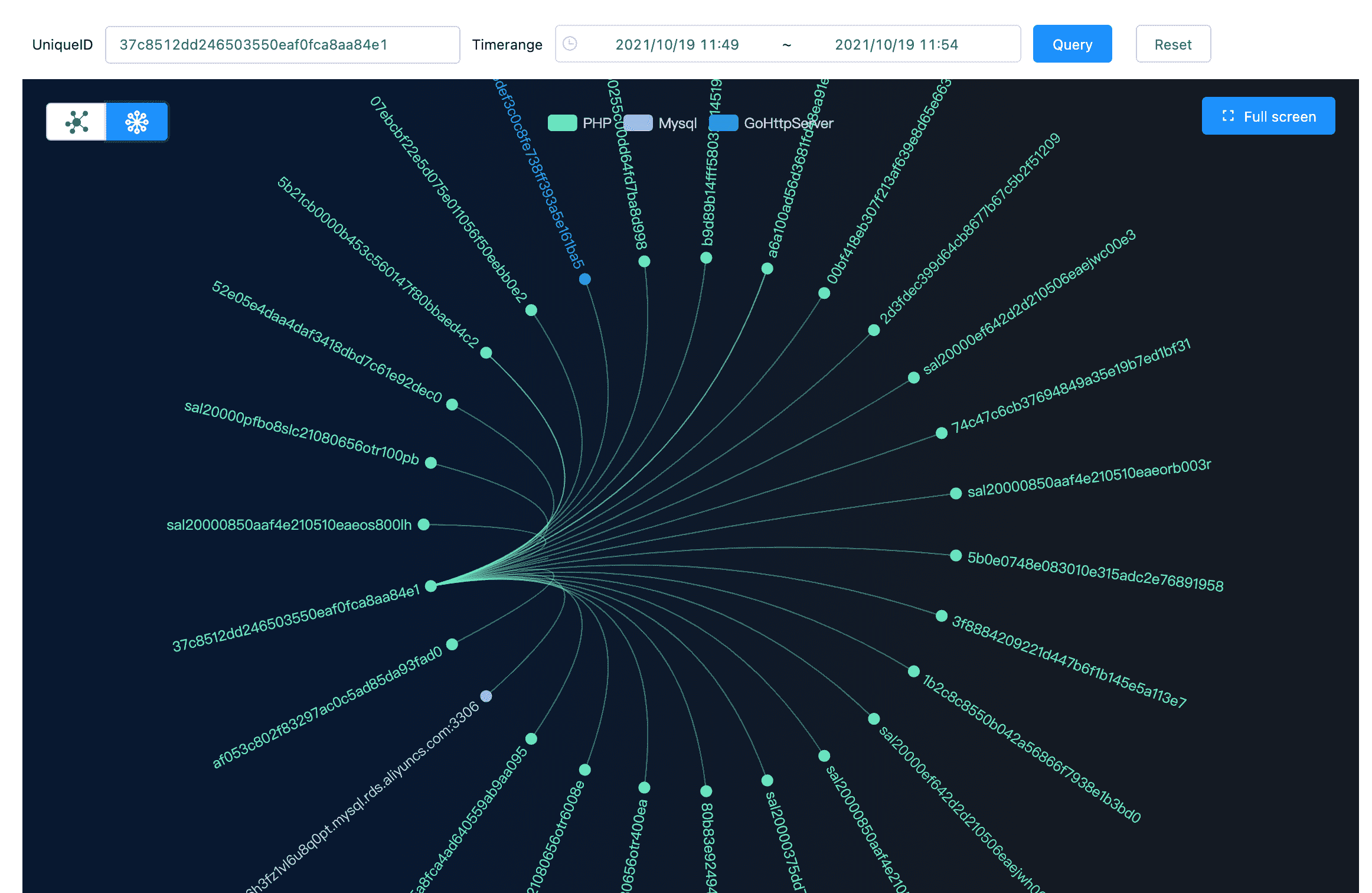Screen dimensions: 1372x893
Task: Select node dot for 5b21cb0000b453c560147f80bbaed4c2
Action: 486,353
